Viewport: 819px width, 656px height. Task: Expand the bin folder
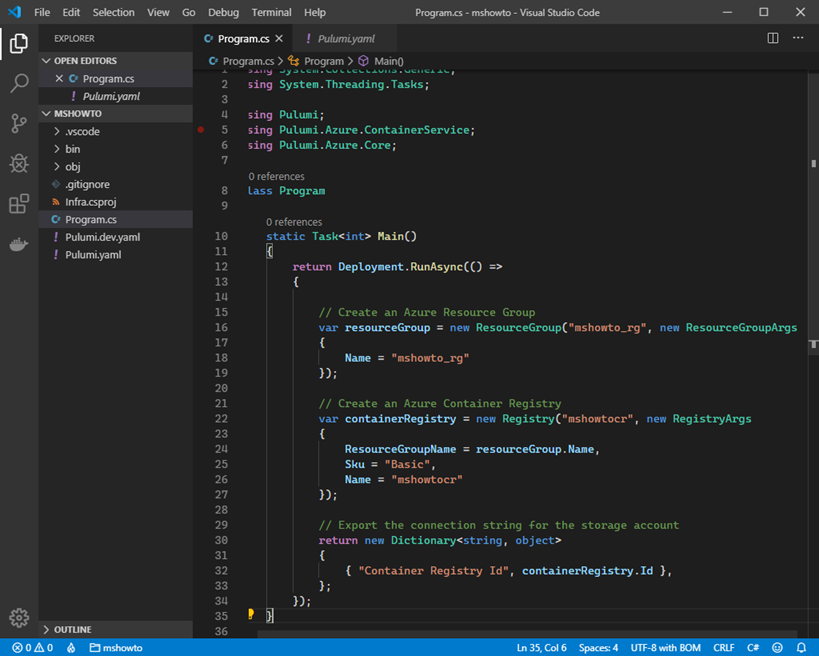[115, 149]
